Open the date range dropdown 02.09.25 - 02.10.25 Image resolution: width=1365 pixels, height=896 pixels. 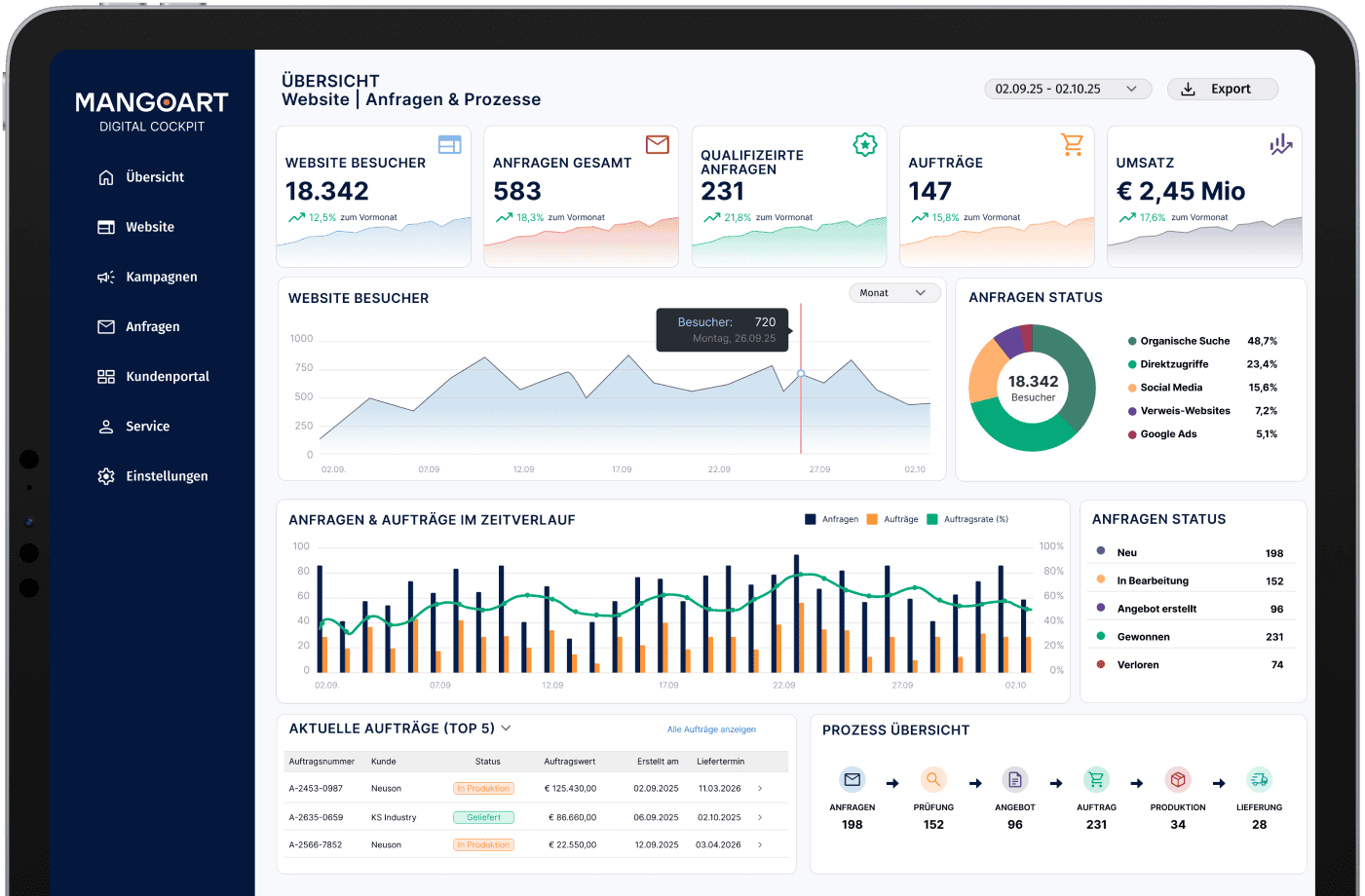(1068, 89)
